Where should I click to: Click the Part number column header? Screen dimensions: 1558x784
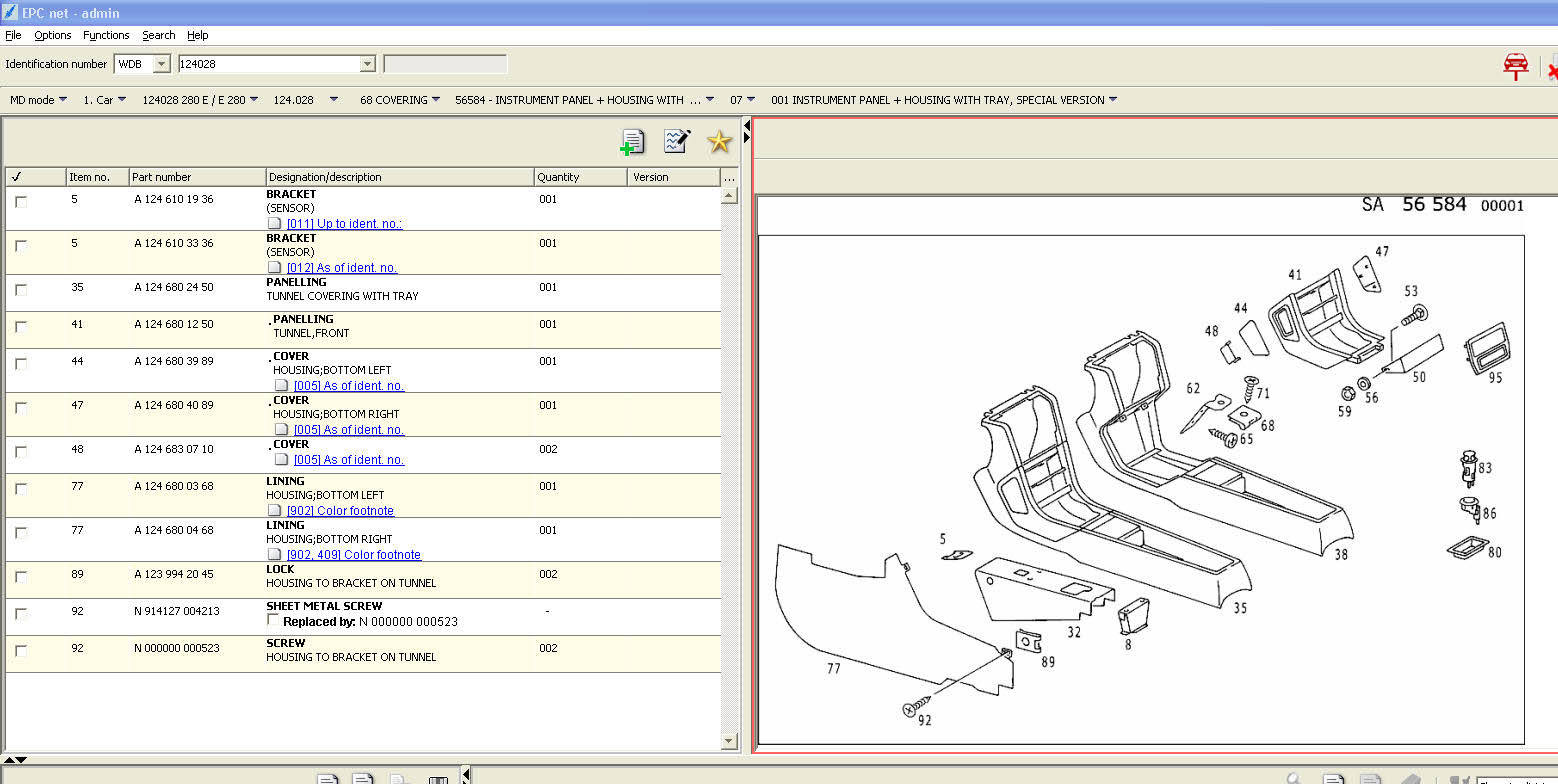(161, 177)
